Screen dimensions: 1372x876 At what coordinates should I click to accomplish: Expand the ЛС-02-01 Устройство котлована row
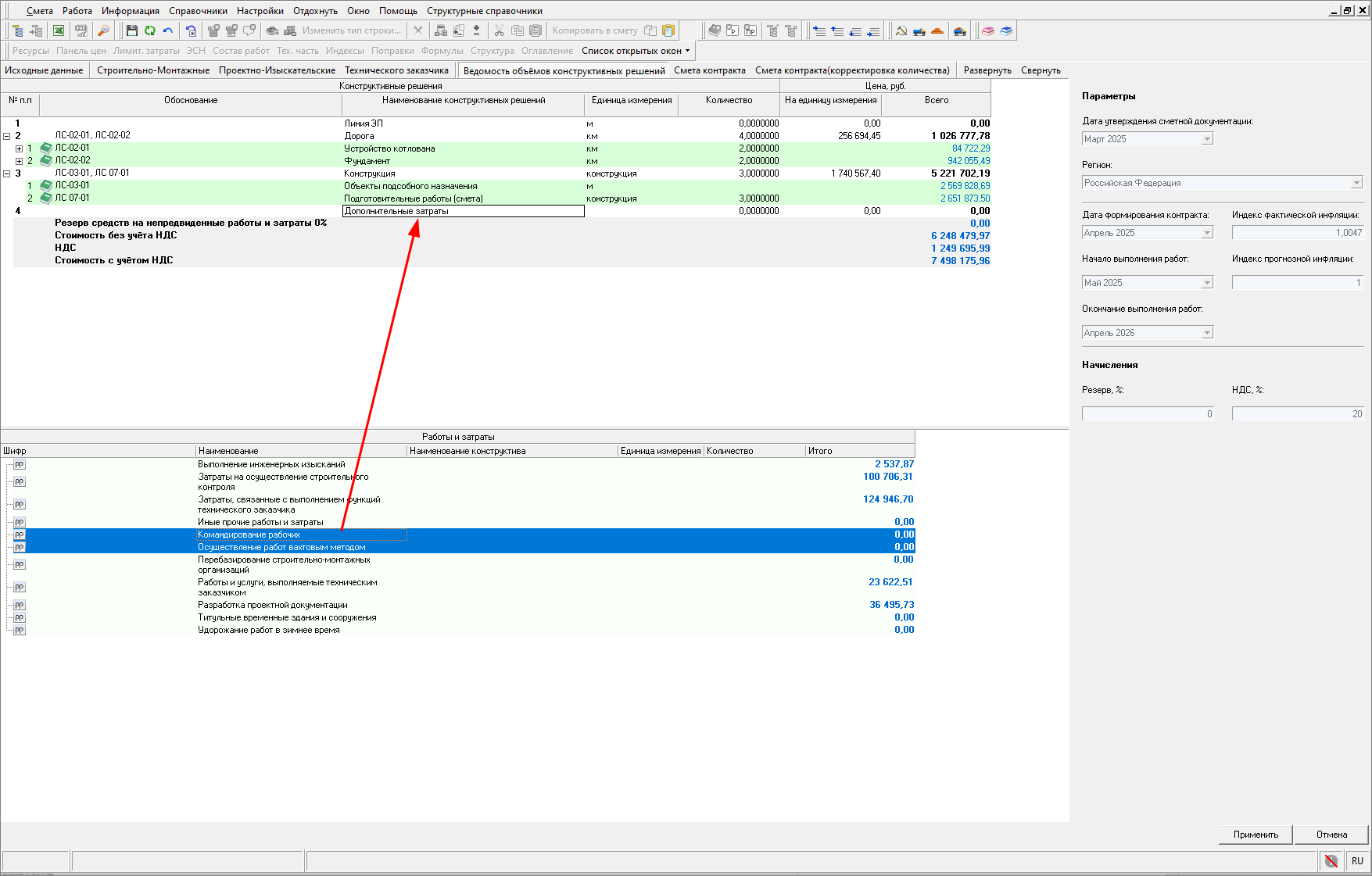19,148
